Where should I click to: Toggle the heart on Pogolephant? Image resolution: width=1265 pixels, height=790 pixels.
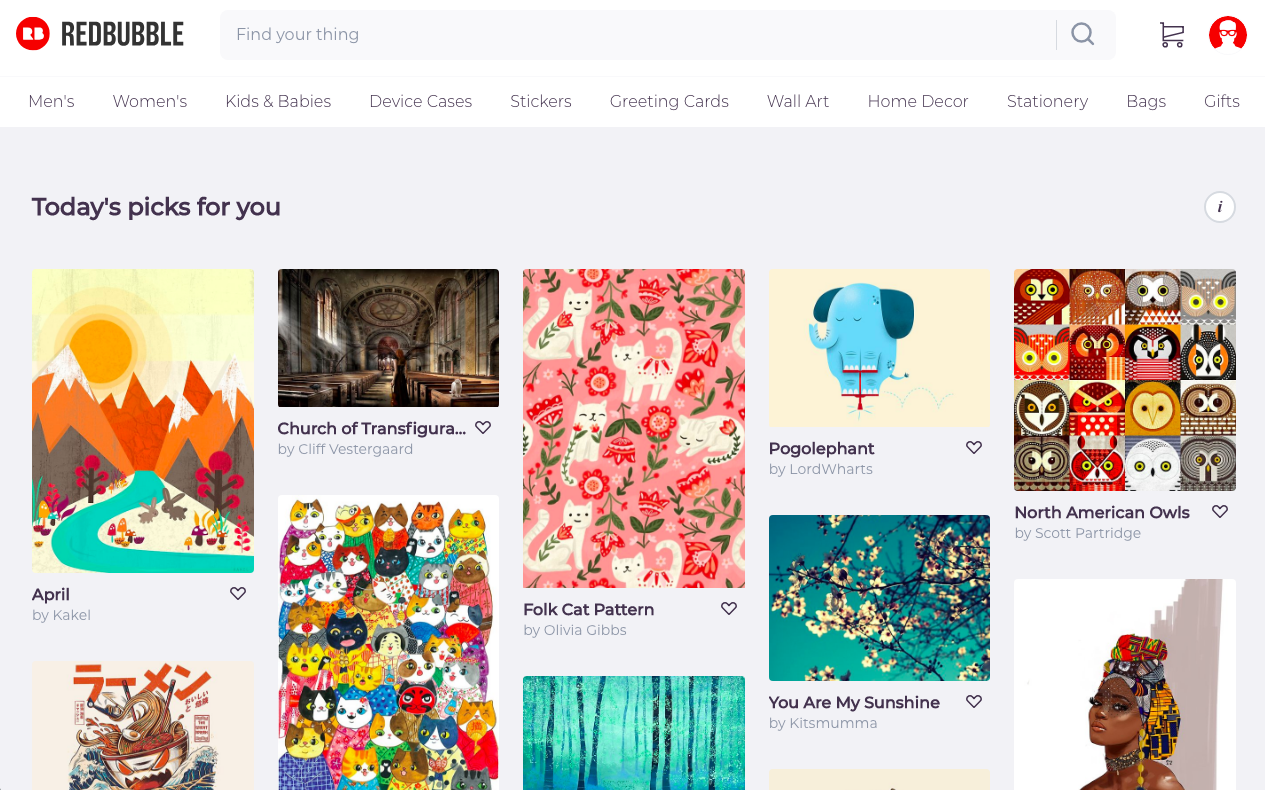click(x=974, y=447)
